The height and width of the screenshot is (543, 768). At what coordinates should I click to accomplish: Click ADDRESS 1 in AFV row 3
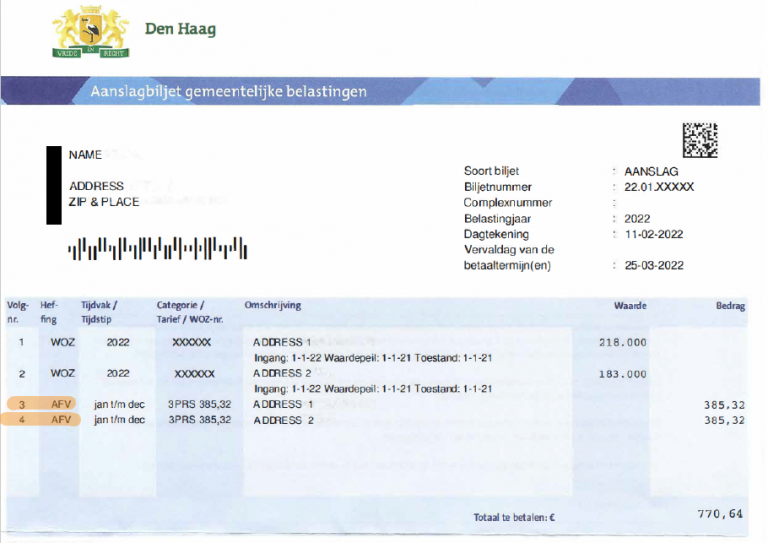283,404
